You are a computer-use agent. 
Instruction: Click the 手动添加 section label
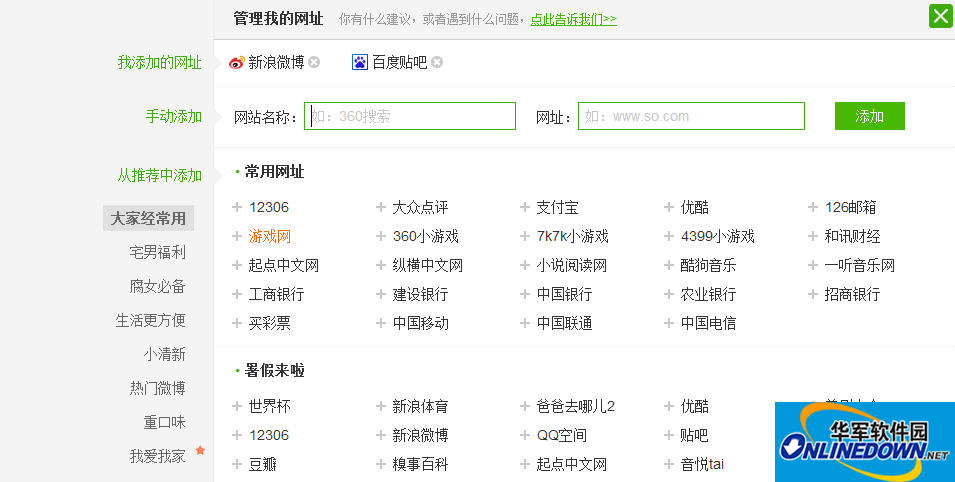point(174,116)
